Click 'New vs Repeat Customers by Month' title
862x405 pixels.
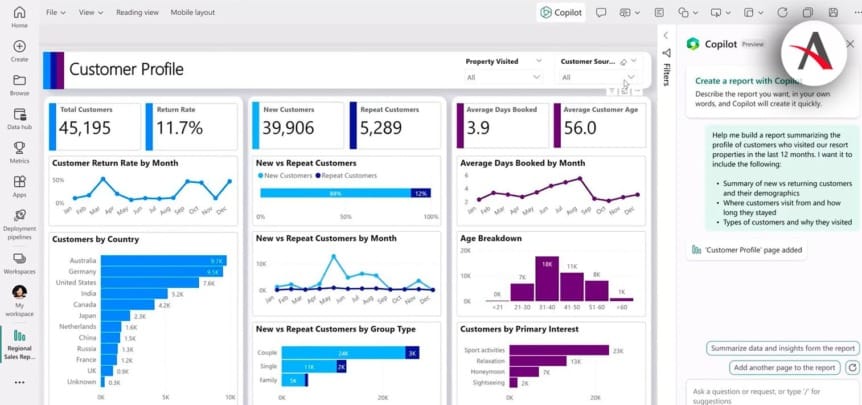pos(326,238)
